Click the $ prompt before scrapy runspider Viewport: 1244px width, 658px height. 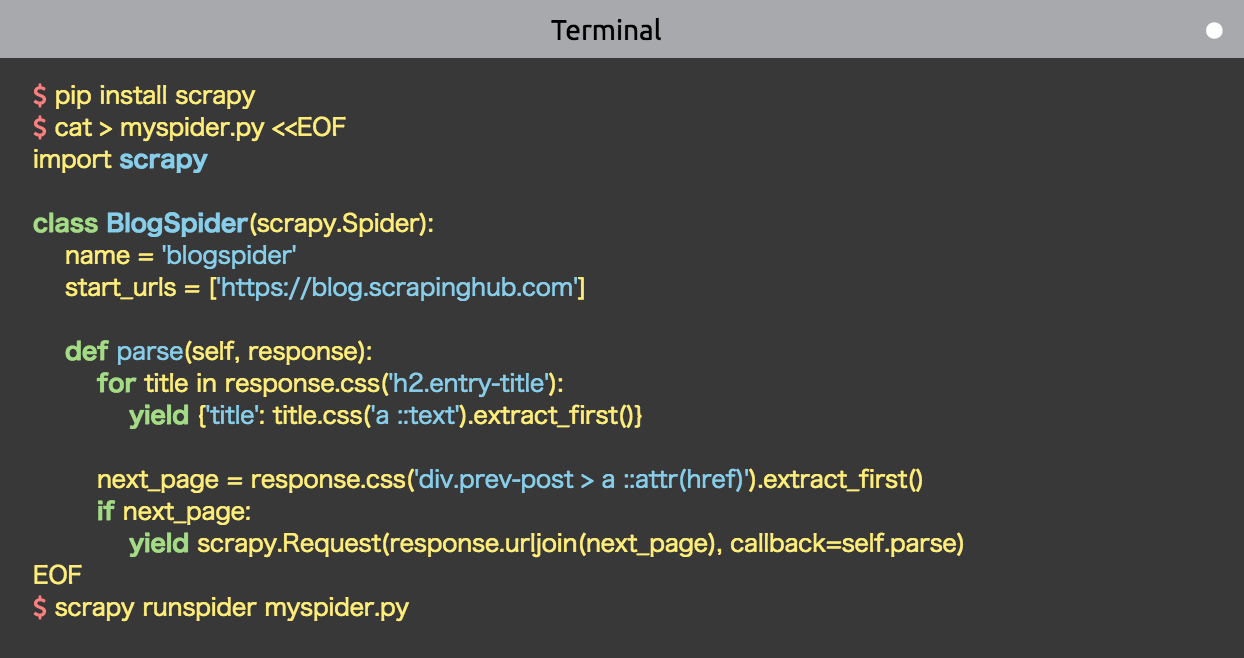pos(40,608)
